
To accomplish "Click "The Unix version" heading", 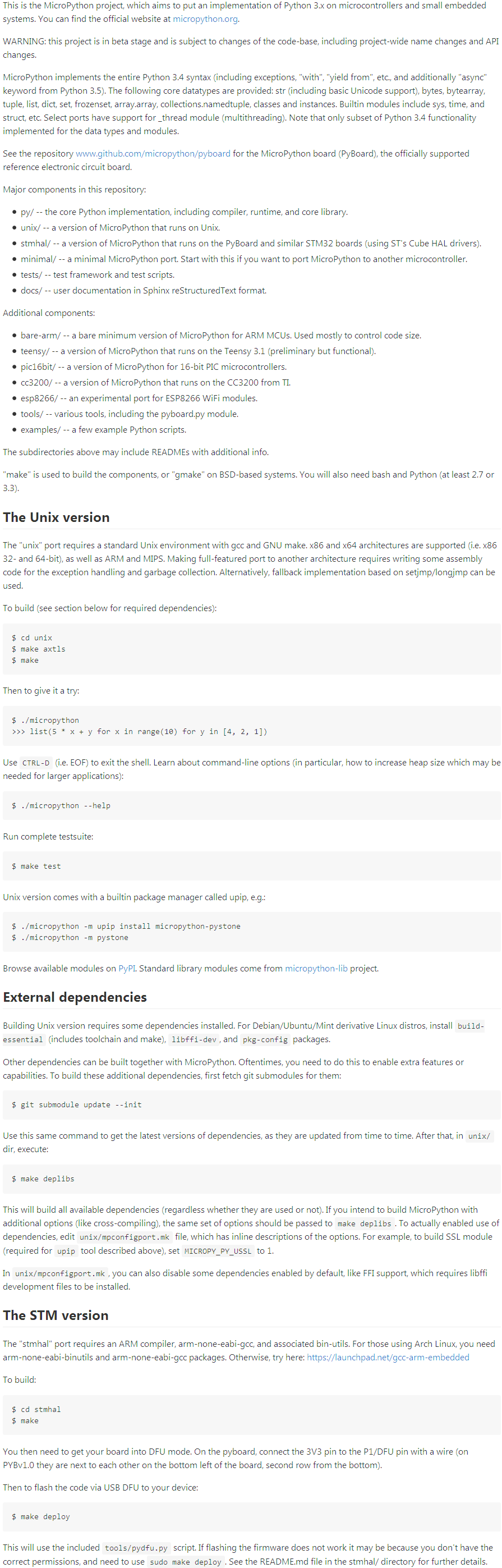I will [x=56, y=517].
